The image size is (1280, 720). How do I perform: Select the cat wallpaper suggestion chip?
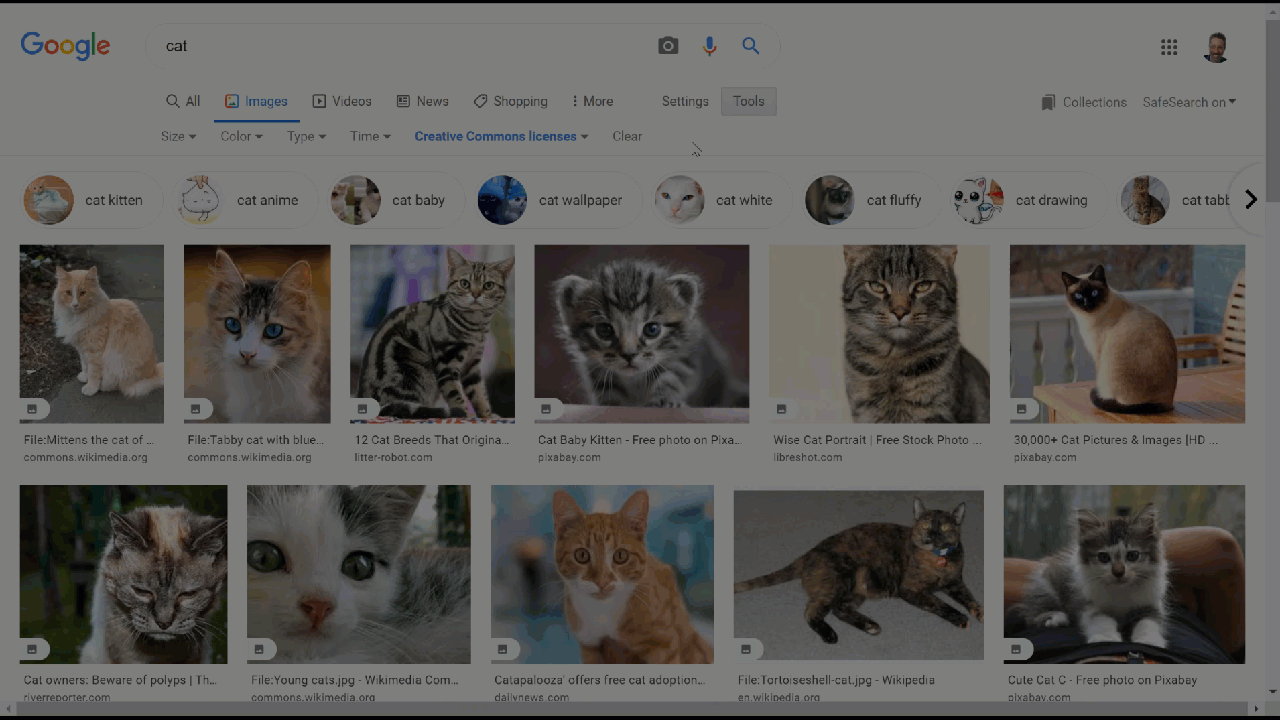click(x=557, y=200)
